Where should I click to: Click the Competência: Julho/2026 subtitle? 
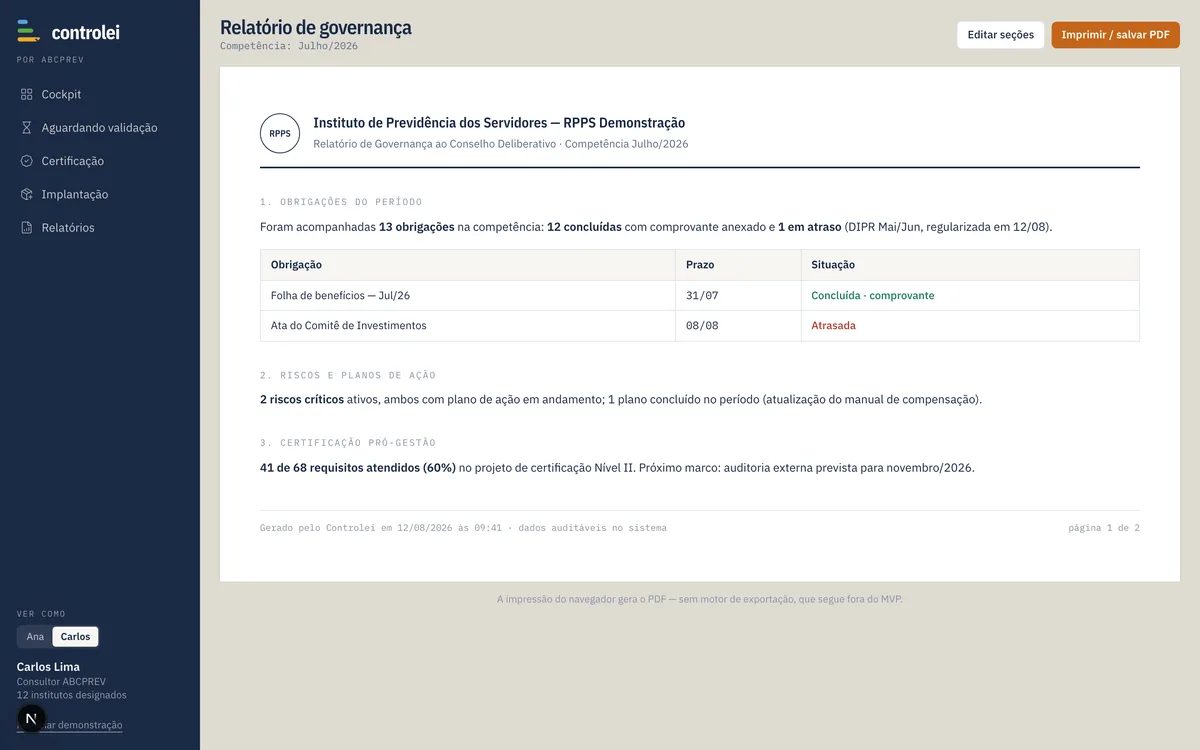point(289,46)
